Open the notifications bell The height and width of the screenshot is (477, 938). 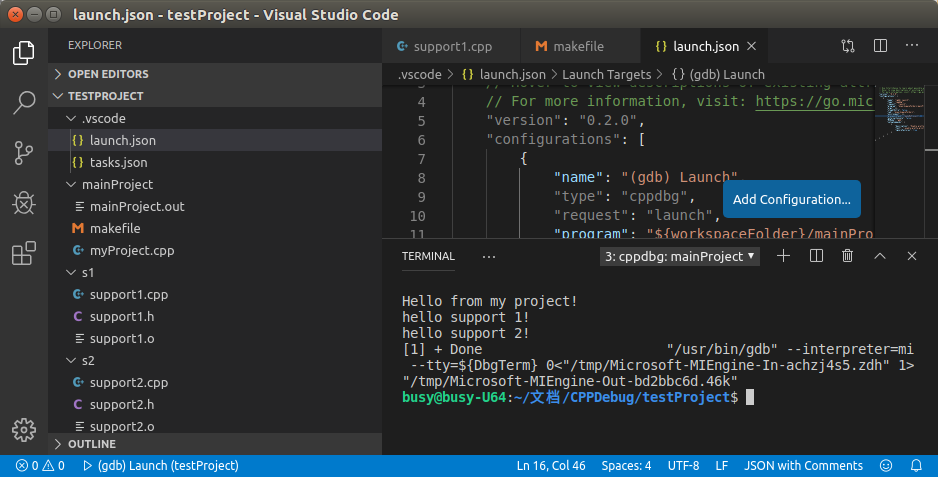coord(916,466)
